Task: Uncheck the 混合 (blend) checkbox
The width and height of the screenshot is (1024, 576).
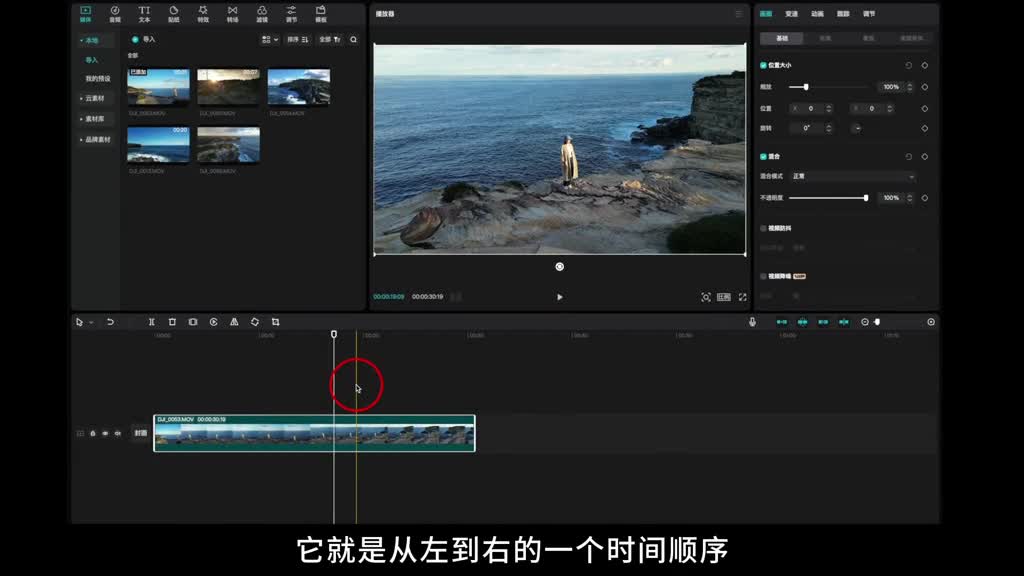Action: [763, 157]
